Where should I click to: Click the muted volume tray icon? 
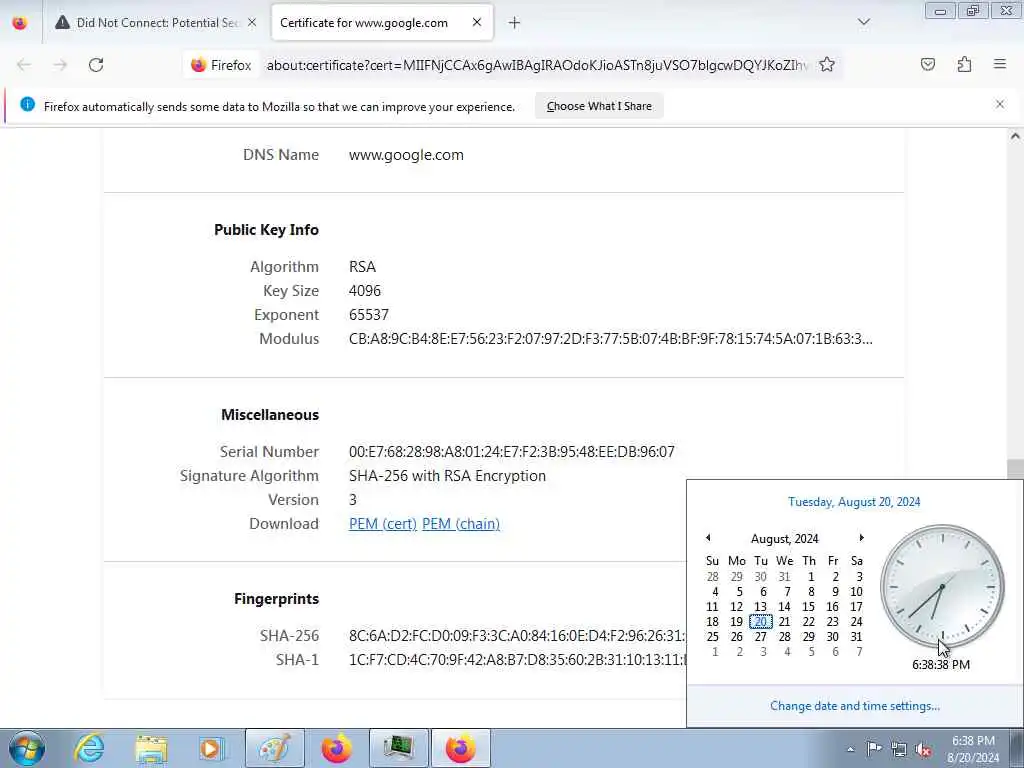click(923, 750)
